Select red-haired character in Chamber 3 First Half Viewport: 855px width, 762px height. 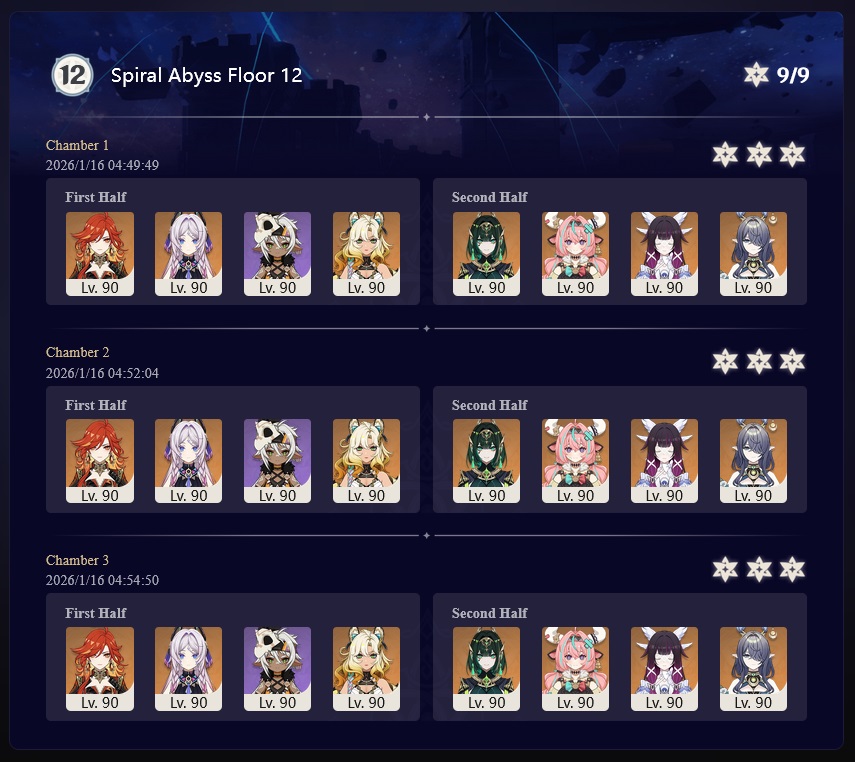[100, 669]
